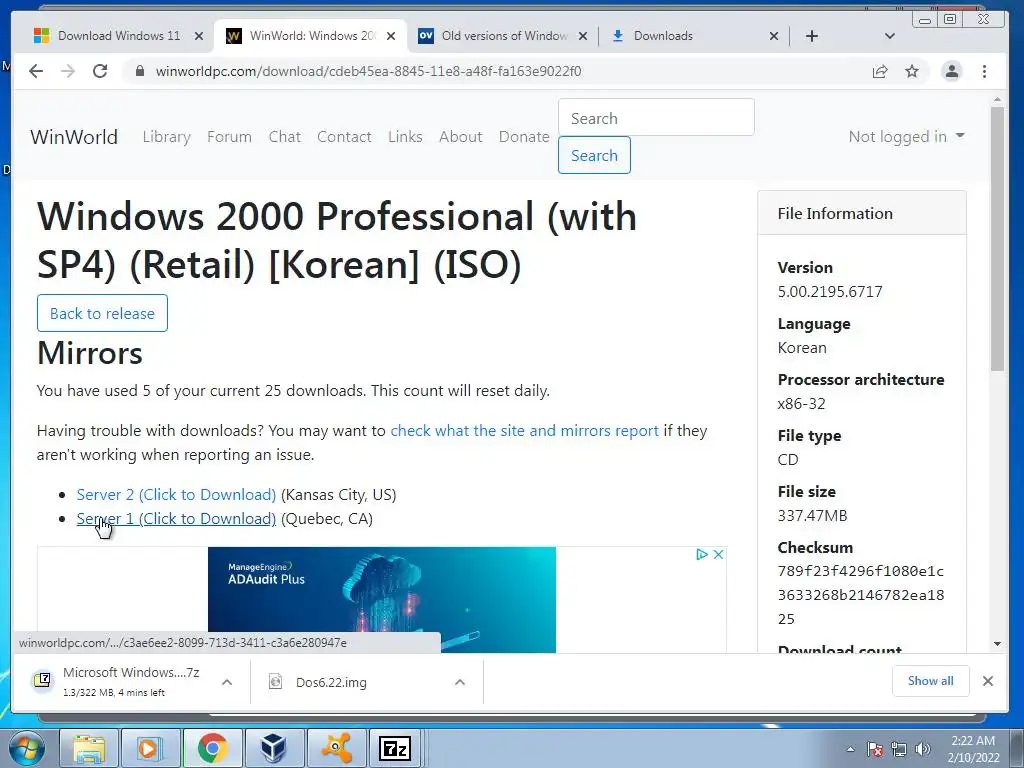The image size is (1024, 768).
Task: Close the Download Windows 11 tab
Action: pos(199,36)
